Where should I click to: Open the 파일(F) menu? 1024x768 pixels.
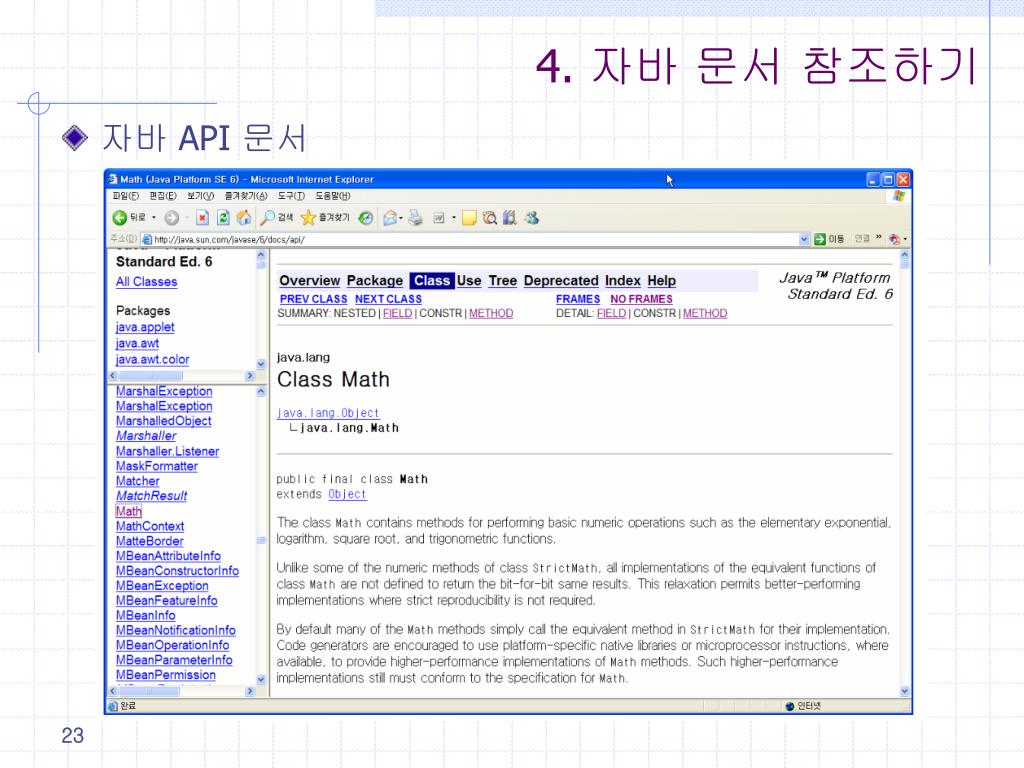click(x=127, y=196)
